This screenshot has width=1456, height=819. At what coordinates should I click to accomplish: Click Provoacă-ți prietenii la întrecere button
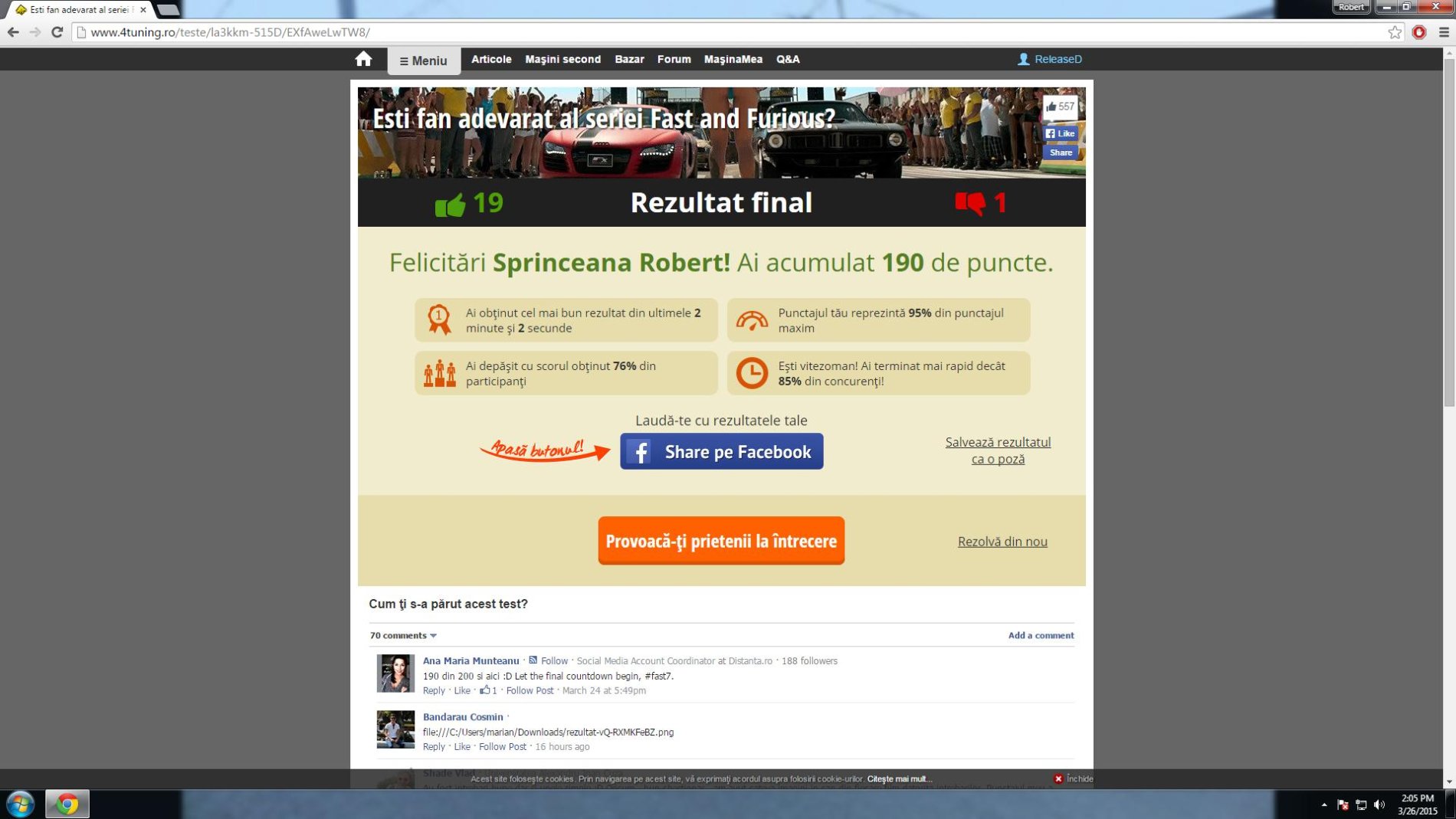[x=721, y=541]
